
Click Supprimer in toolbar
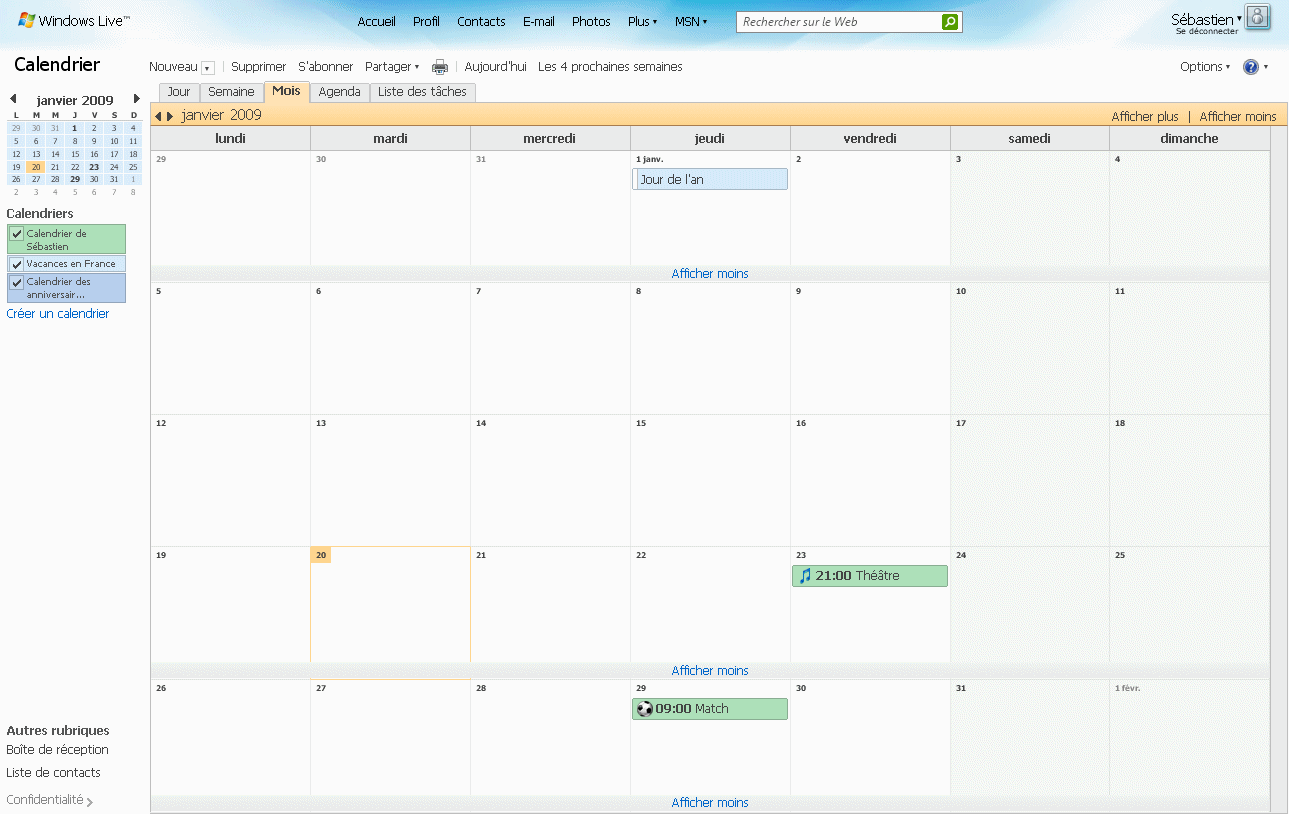point(259,67)
